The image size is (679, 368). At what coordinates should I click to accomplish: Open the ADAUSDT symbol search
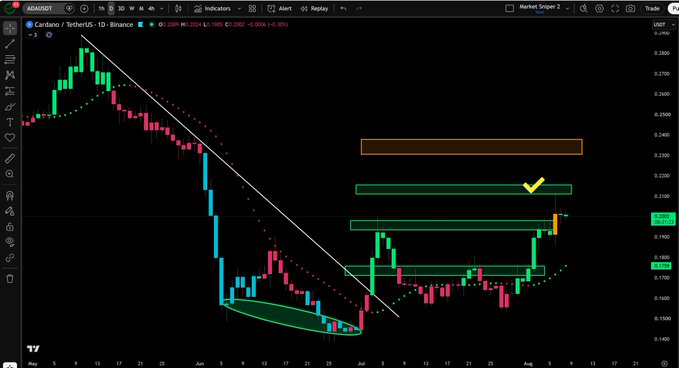(x=44, y=8)
